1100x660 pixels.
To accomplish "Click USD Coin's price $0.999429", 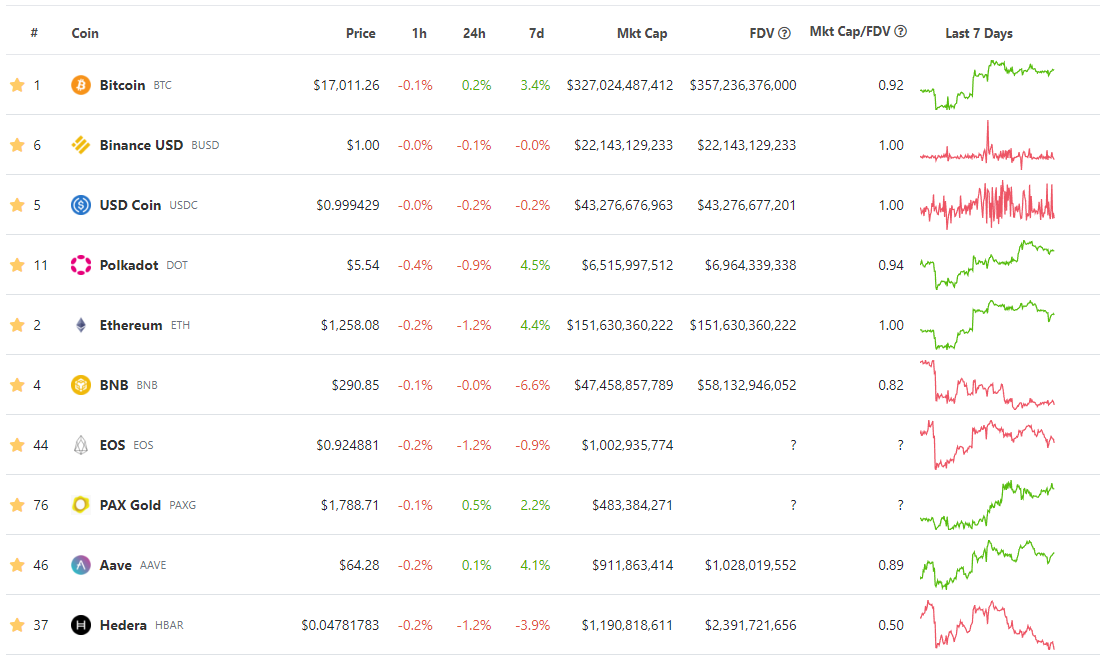I will (x=347, y=205).
